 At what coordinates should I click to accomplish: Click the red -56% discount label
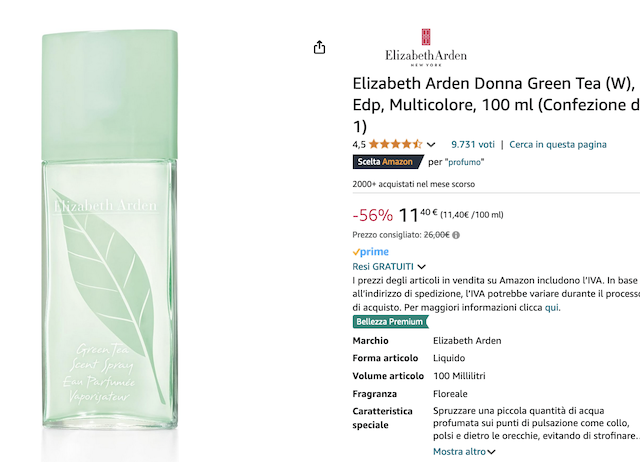tap(372, 216)
